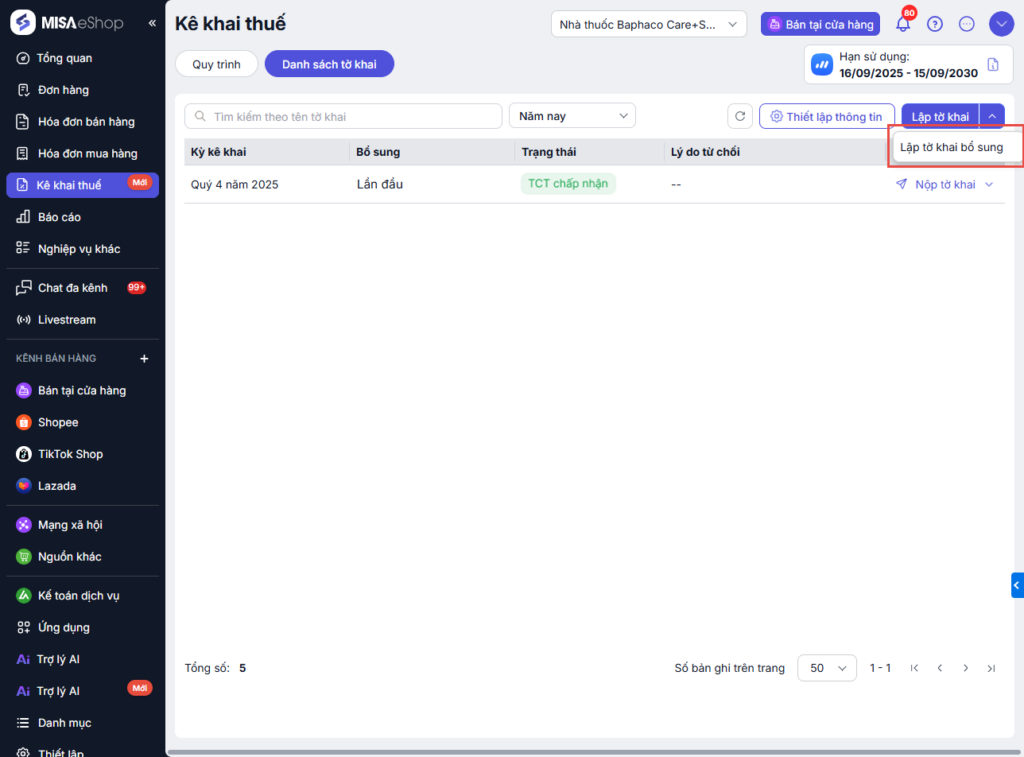The image size is (1024, 757).
Task: Click the Lập tờ khai button
Action: [x=940, y=116]
